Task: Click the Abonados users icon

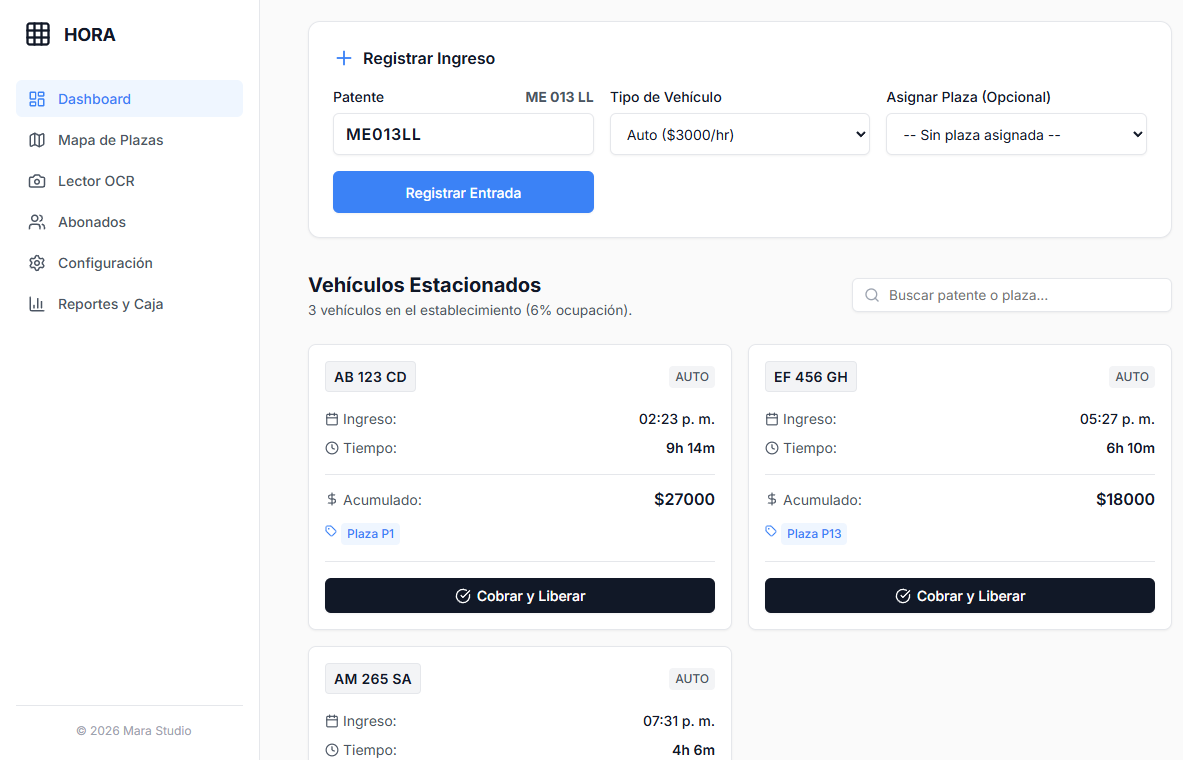Action: 37,222
